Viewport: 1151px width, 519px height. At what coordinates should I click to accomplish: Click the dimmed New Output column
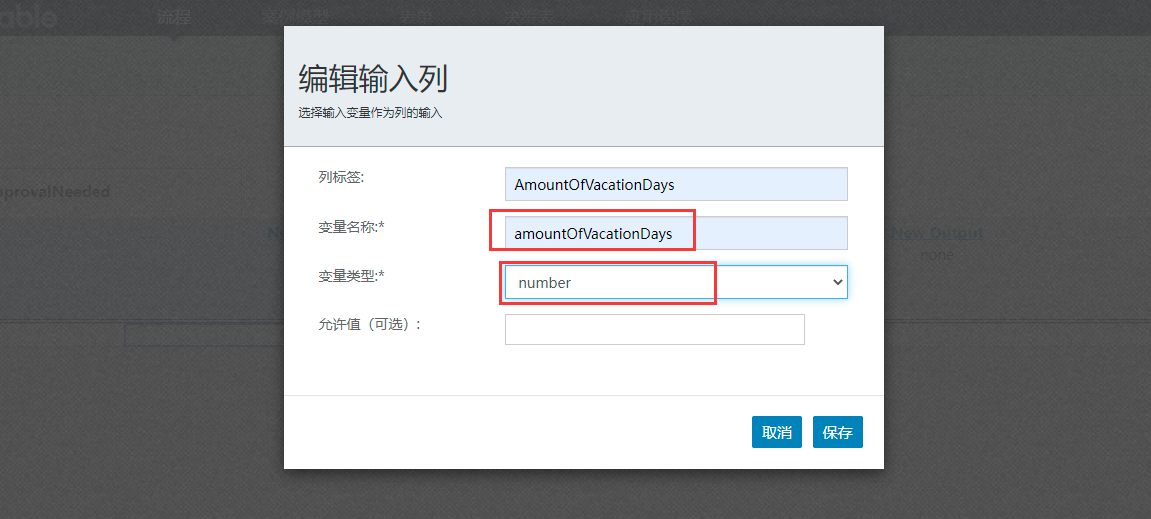pyautogui.click(x=937, y=234)
